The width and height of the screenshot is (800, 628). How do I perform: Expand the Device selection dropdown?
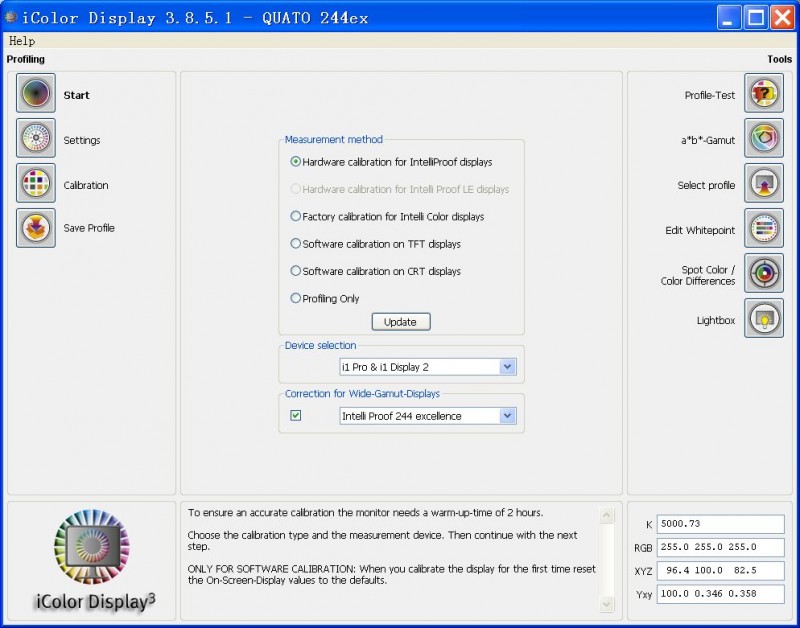(x=507, y=367)
